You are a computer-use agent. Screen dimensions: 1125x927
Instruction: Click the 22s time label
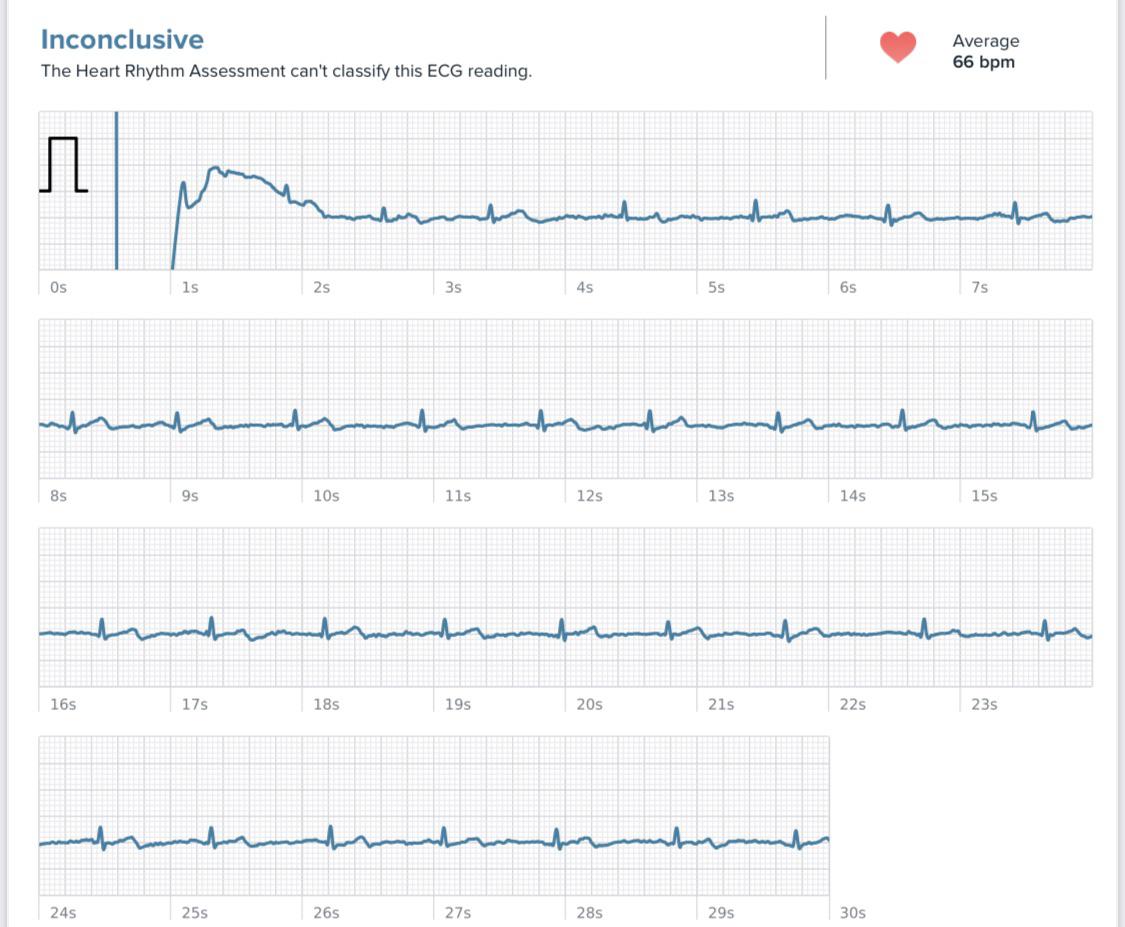(x=852, y=705)
